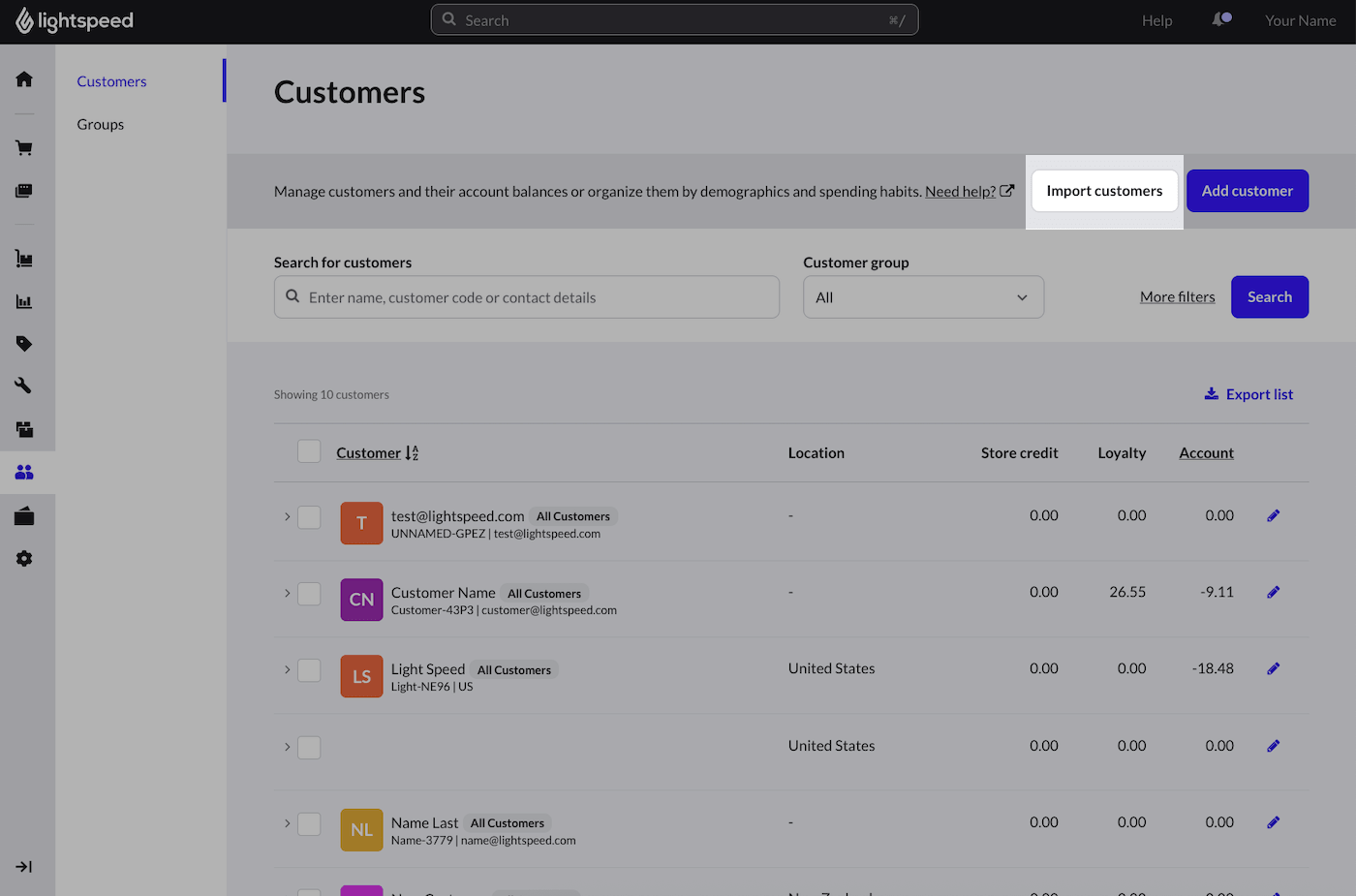Open the Inventory trolley icon in the sidebar
This screenshot has width=1356, height=896.
coord(24,259)
